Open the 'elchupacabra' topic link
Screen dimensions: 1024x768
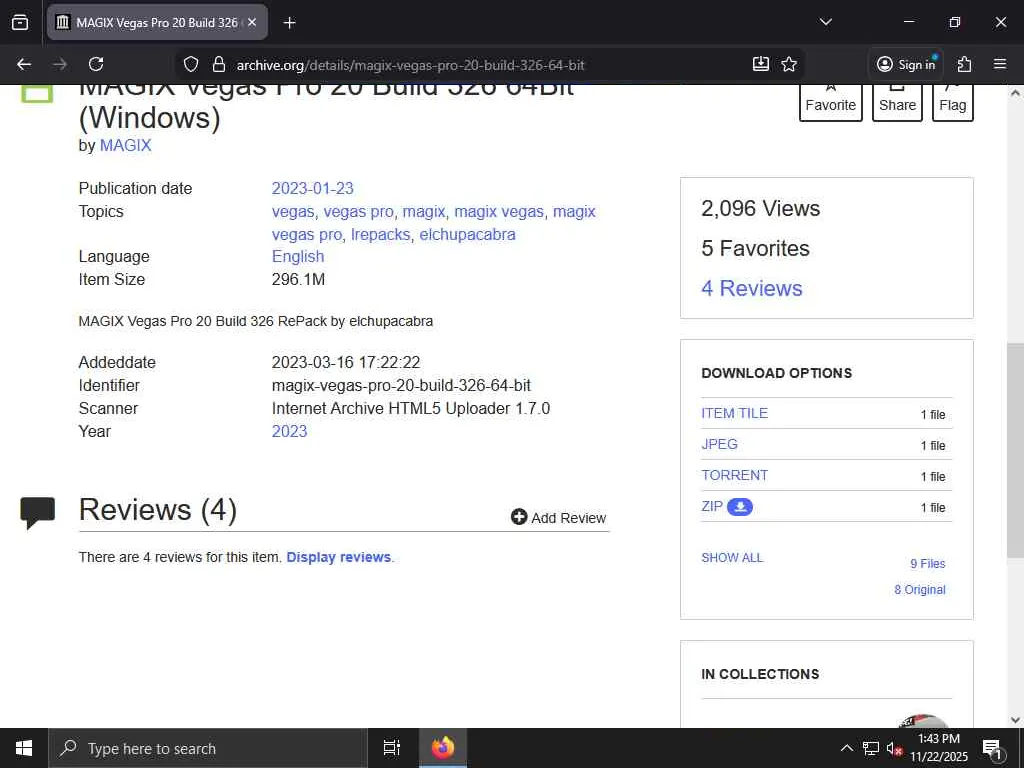(x=468, y=234)
